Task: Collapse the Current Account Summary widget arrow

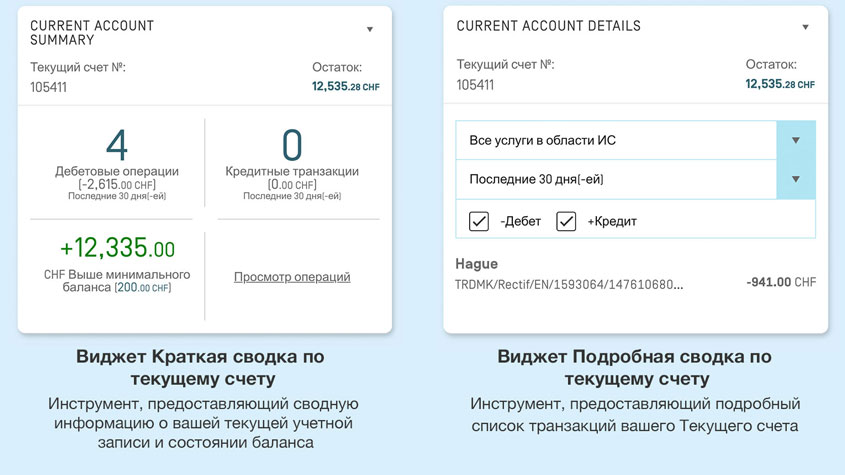Action: (x=369, y=30)
